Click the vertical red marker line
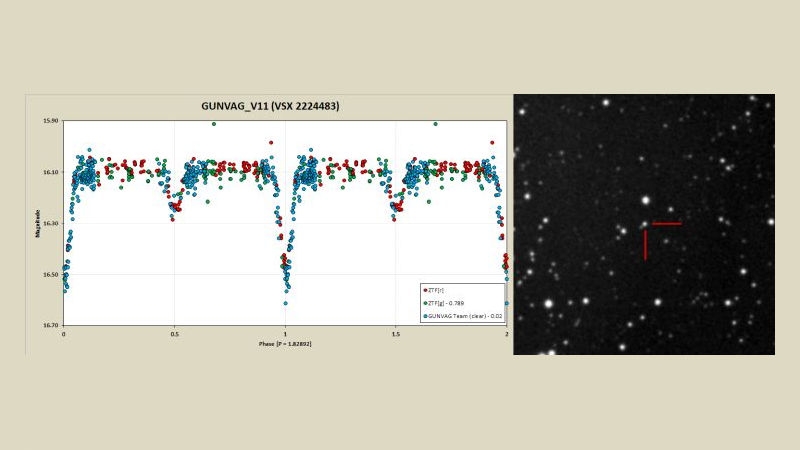Screen dimensions: 800x450 (645, 245)
